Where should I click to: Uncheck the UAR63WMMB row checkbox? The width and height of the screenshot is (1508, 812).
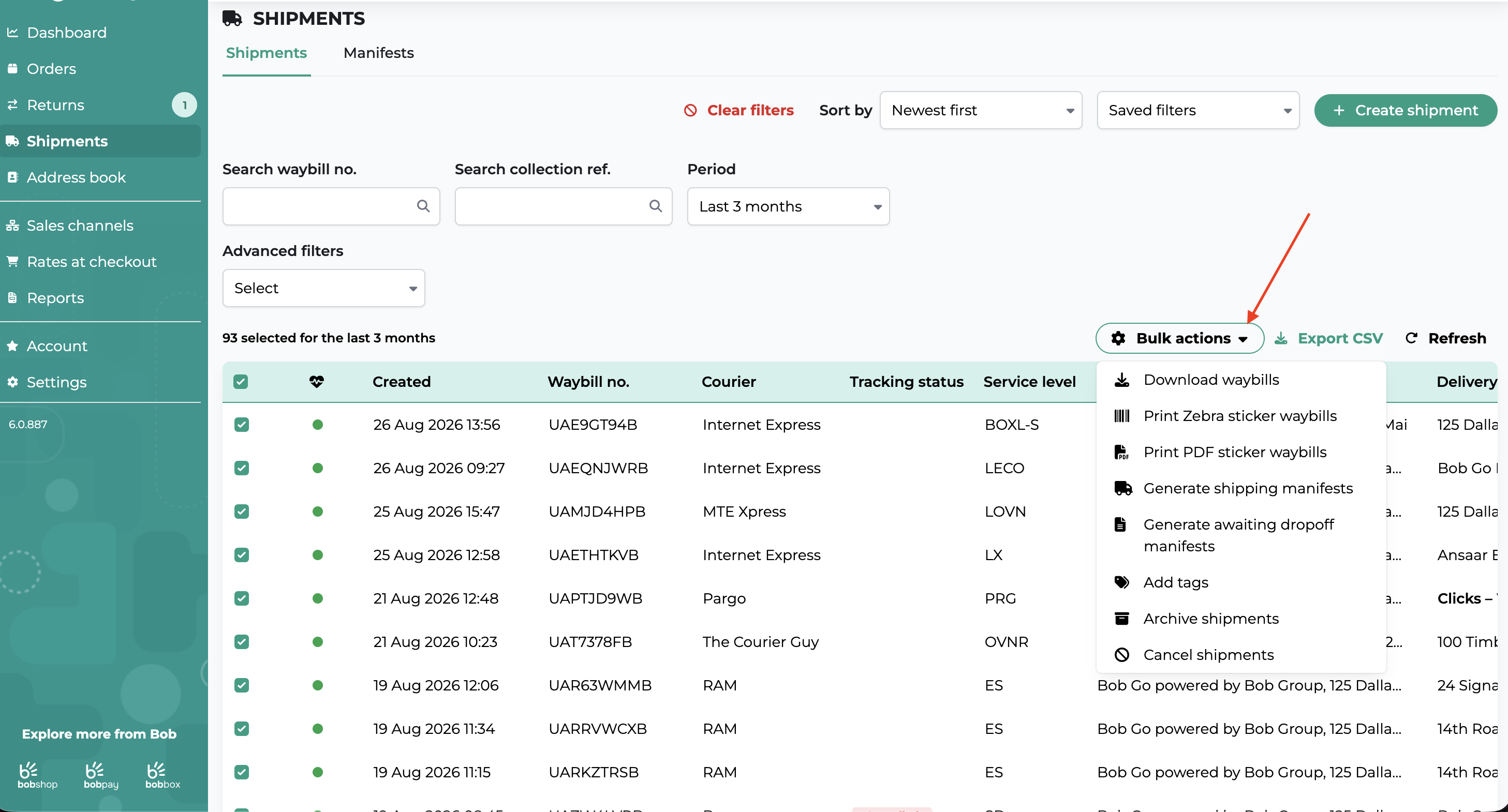point(242,685)
